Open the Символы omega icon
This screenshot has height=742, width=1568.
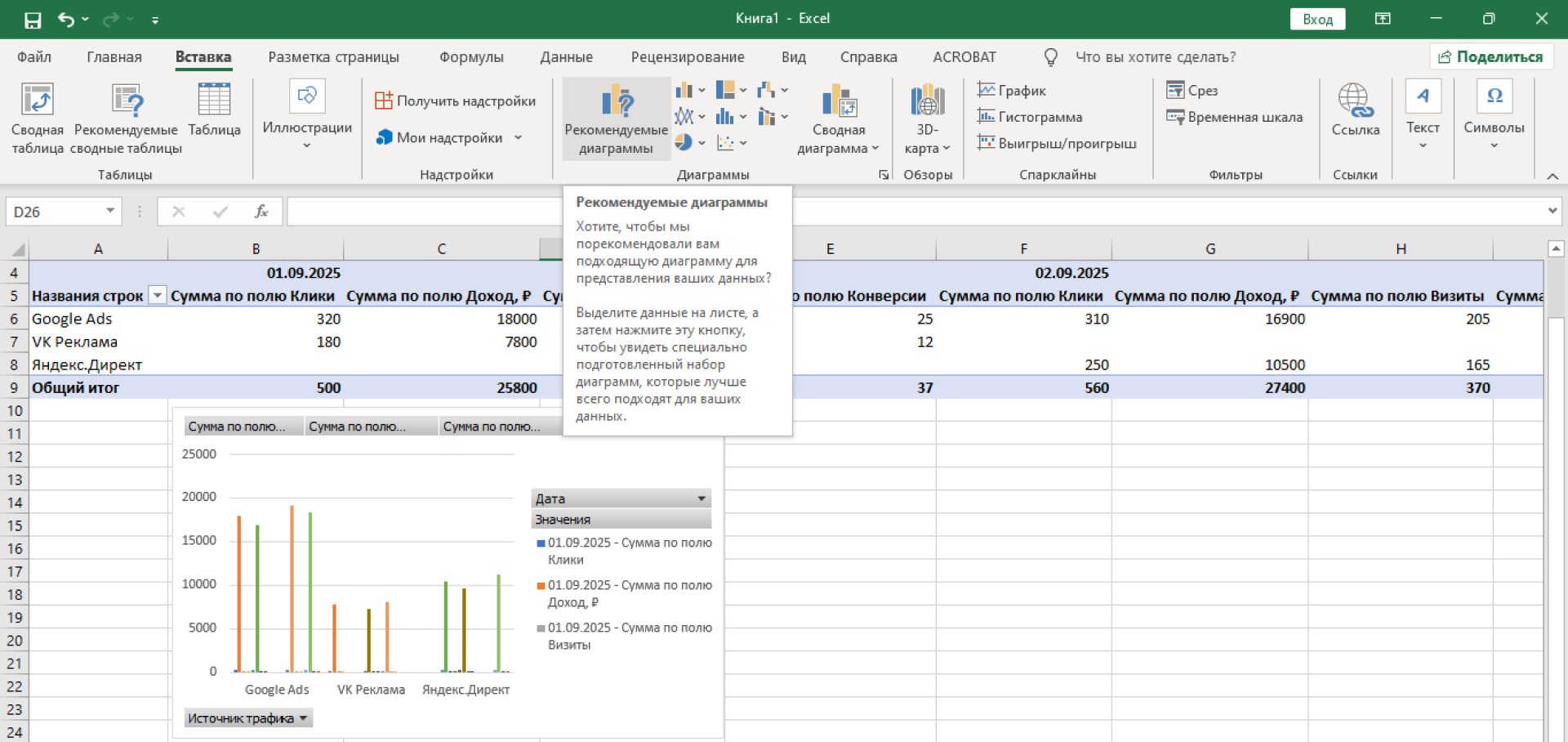(x=1494, y=96)
